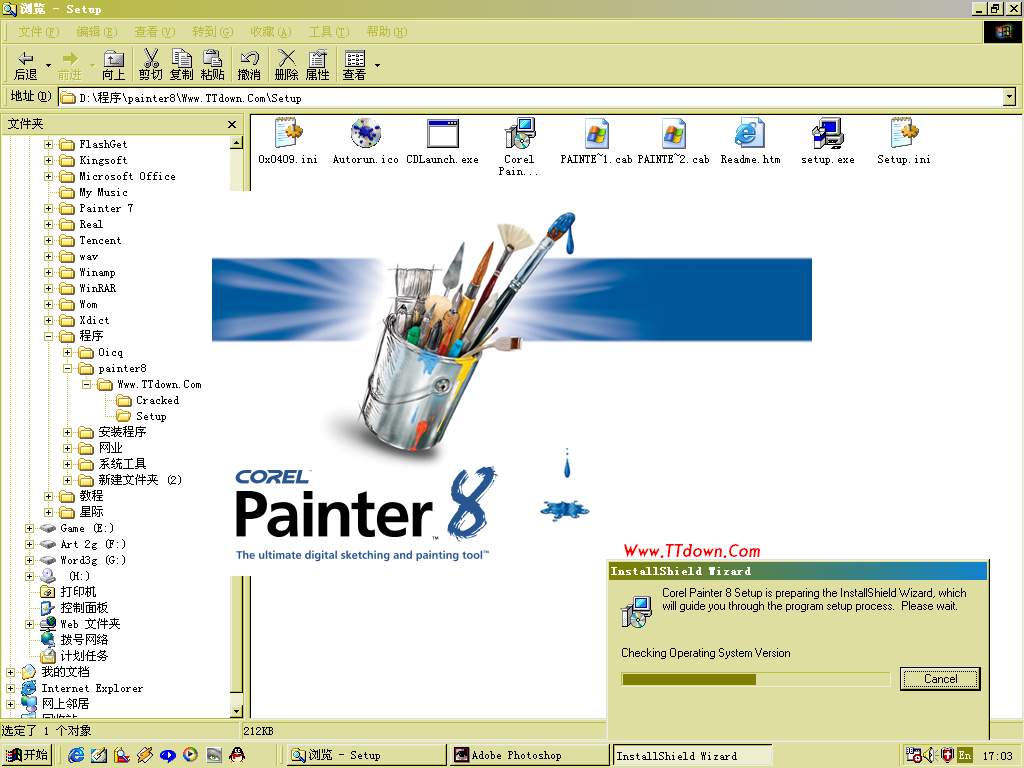
Task: Select the Tencent folder in tree
Action: (91, 240)
